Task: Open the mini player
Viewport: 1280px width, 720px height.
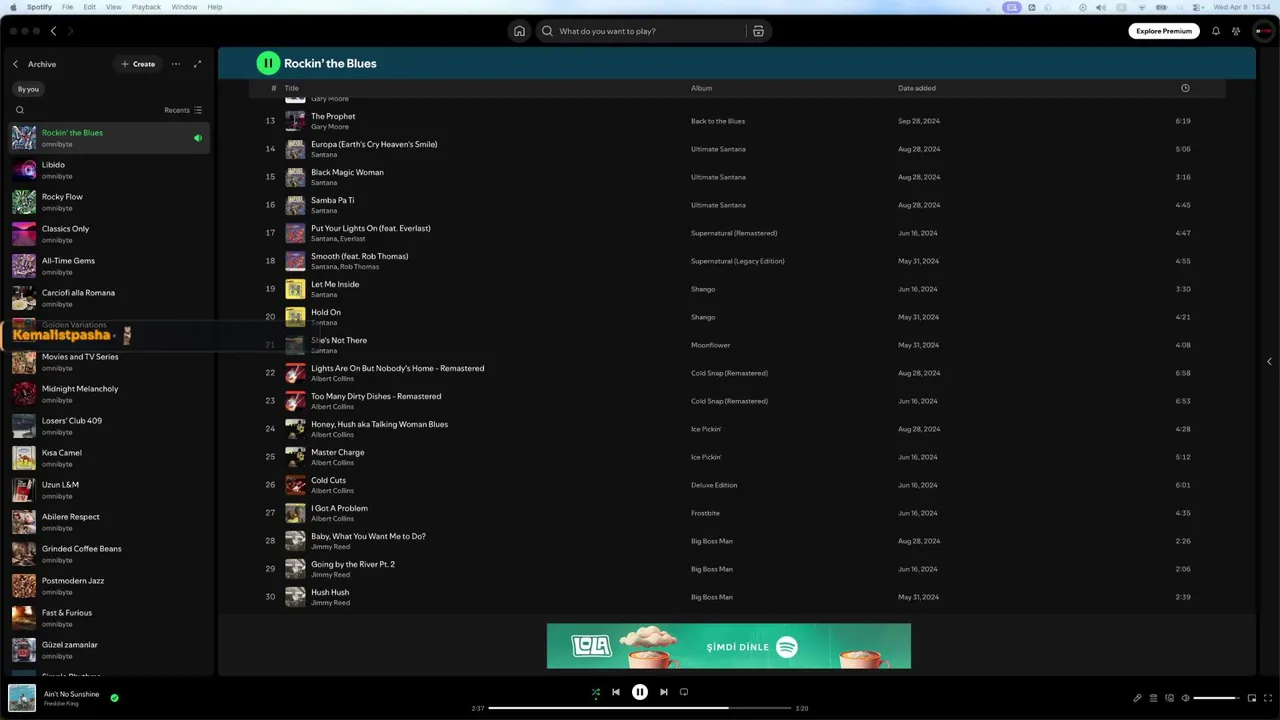Action: click(1252, 698)
